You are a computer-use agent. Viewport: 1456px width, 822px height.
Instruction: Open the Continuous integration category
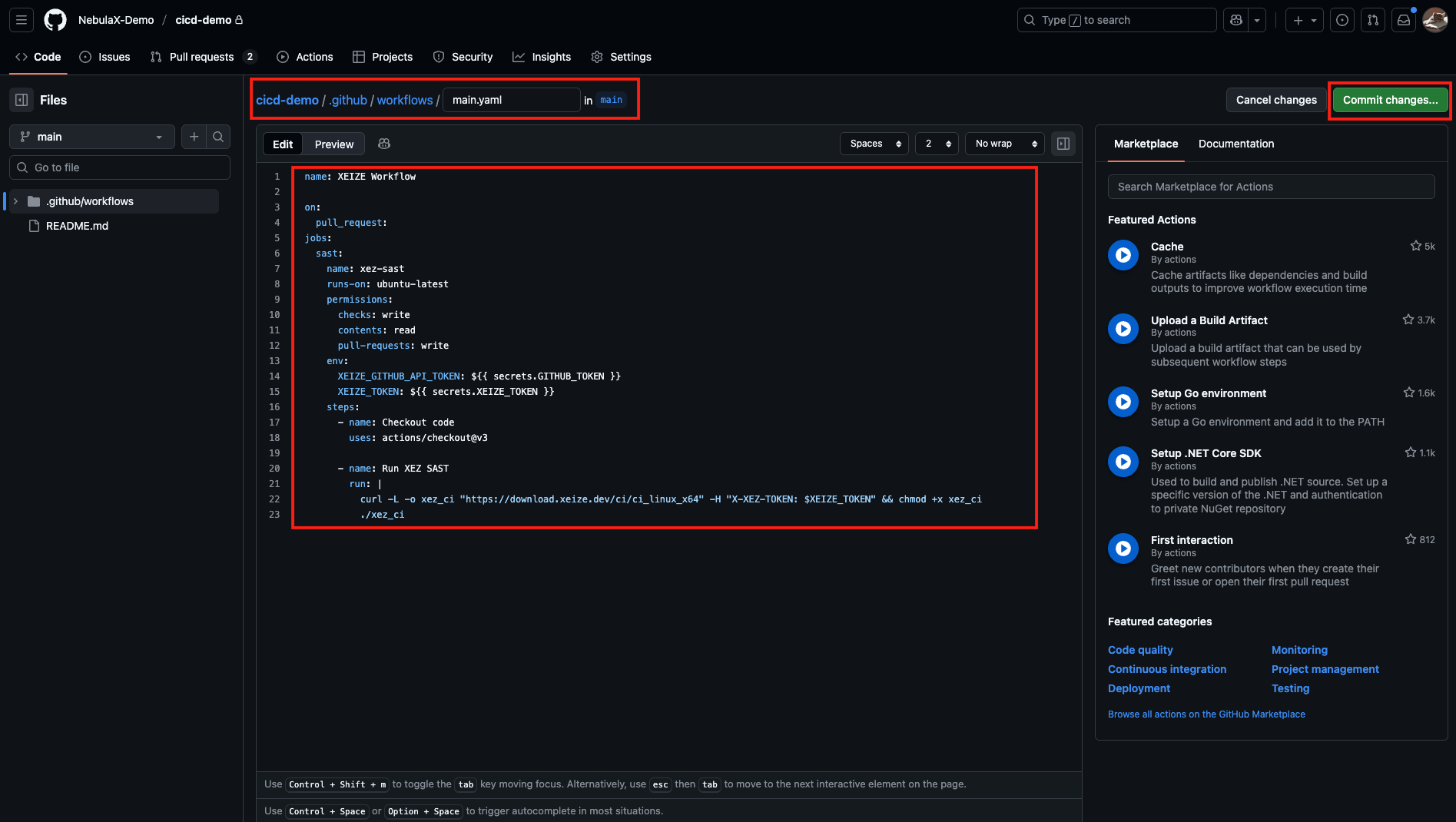point(1167,669)
